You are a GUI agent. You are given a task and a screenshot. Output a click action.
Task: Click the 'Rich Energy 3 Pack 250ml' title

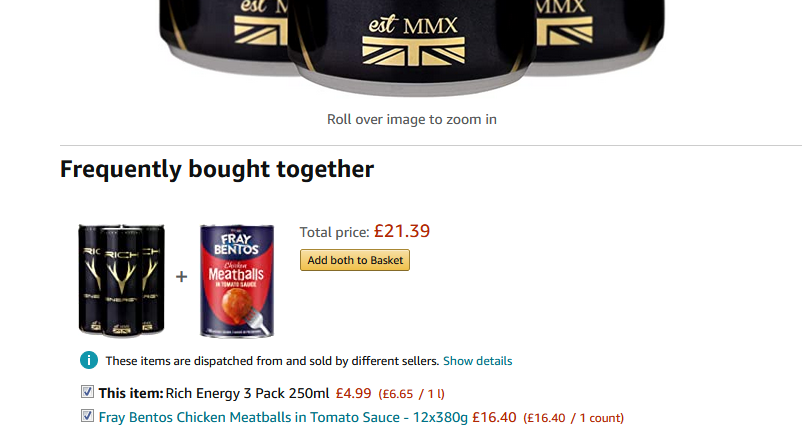[x=247, y=393]
